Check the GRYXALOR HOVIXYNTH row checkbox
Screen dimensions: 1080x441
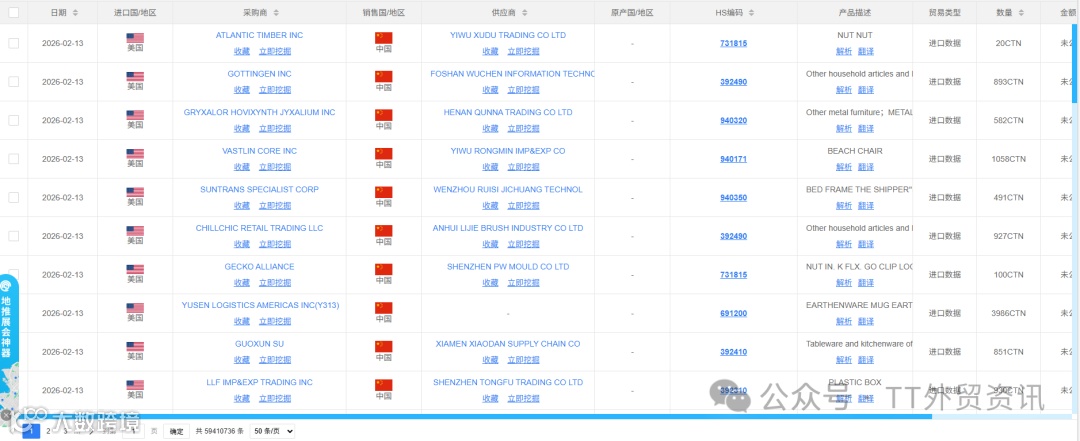14,120
